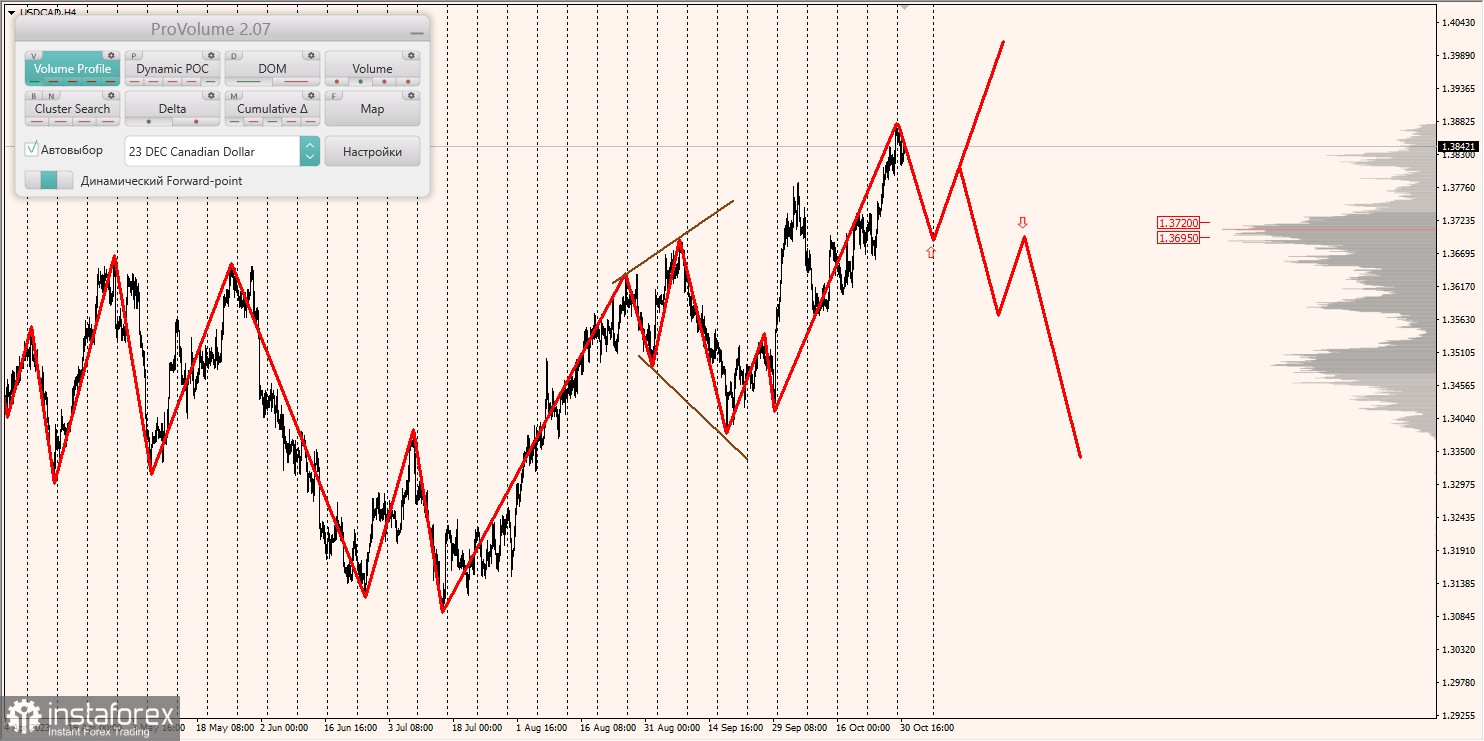The width and height of the screenshot is (1484, 741).
Task: Turn on the Volume module
Action: coord(372,69)
